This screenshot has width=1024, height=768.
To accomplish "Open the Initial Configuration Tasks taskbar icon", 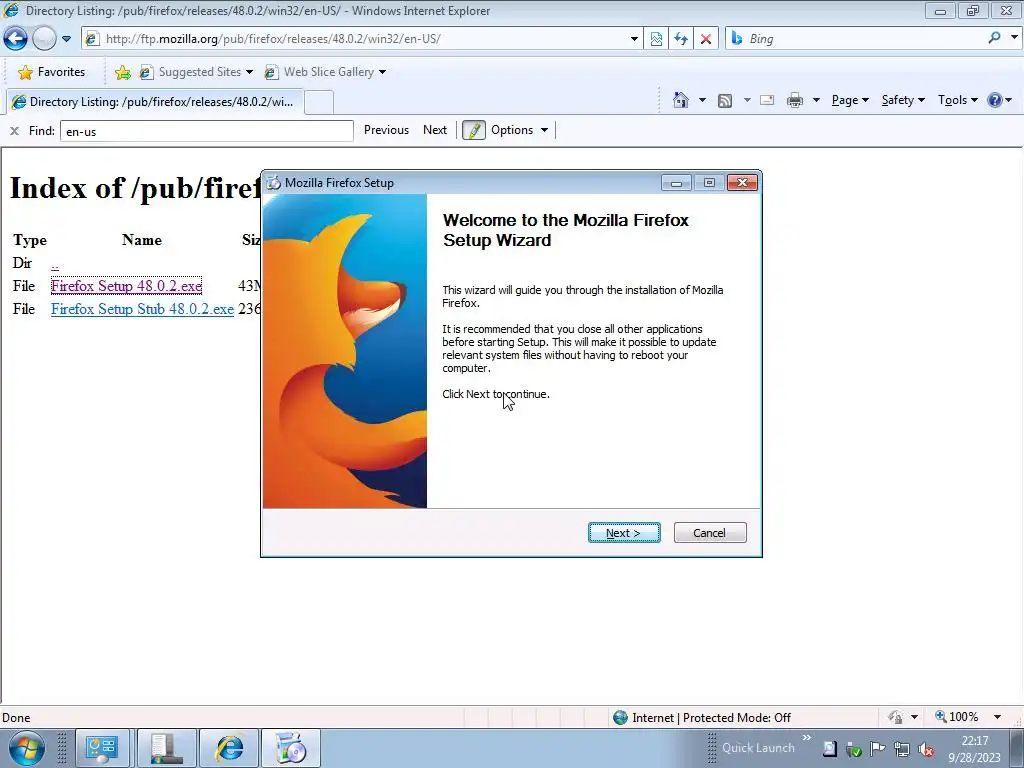I will (101, 748).
